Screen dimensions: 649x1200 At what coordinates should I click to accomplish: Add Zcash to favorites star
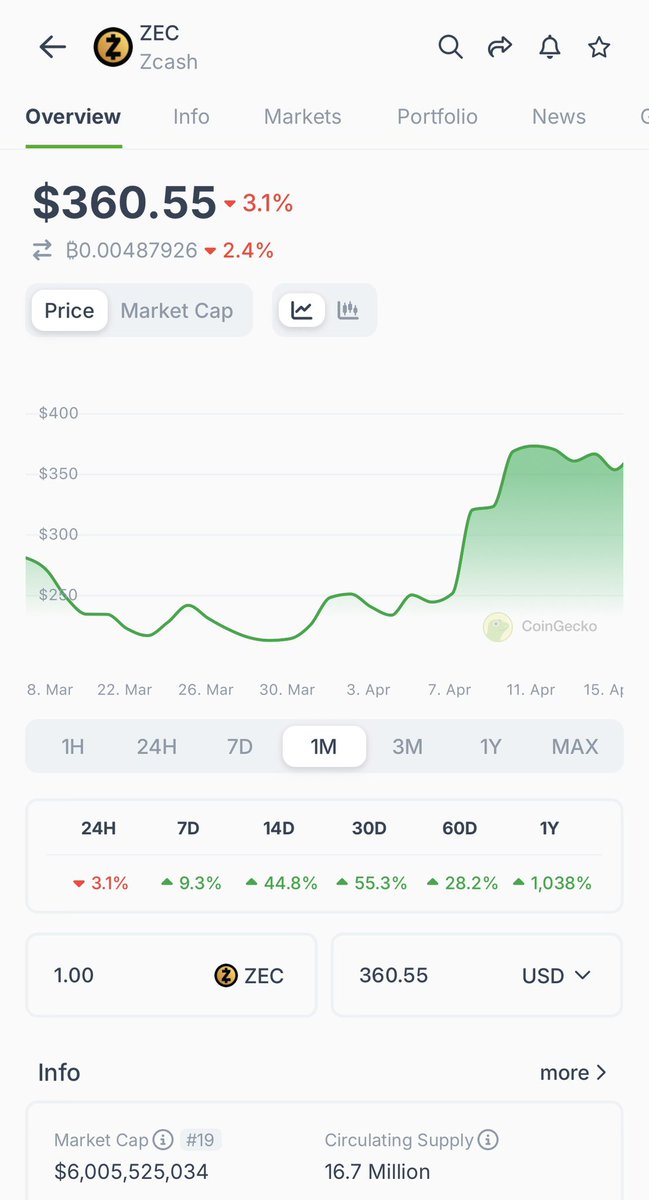[x=599, y=47]
